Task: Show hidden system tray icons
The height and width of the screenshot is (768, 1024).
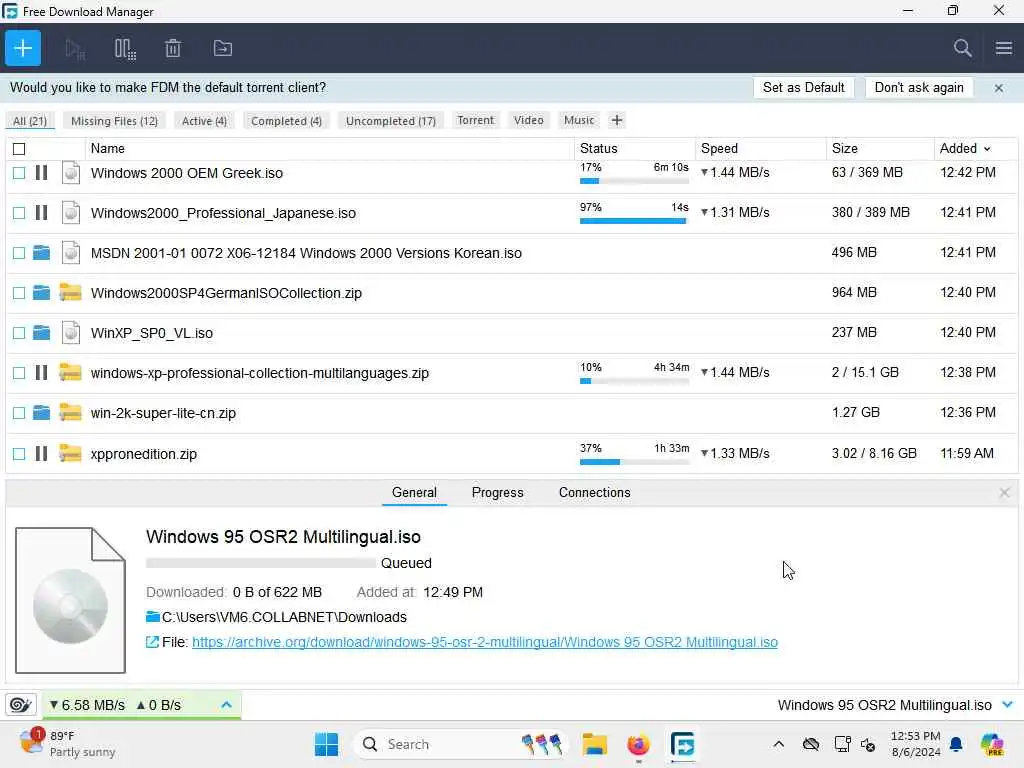Action: coord(778,744)
